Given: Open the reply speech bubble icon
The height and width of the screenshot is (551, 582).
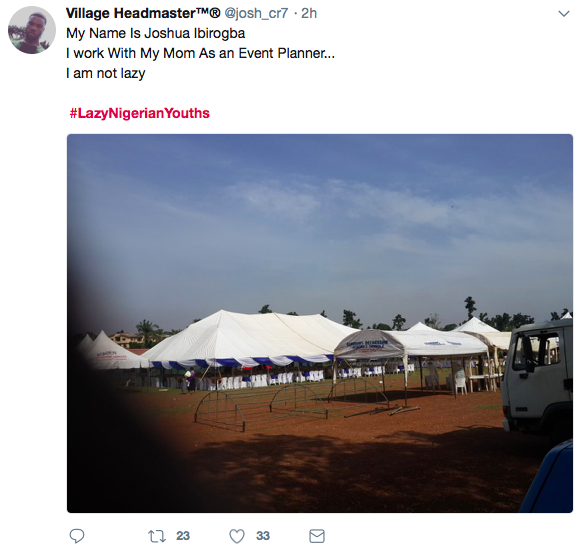Looking at the screenshot, I should coord(77,536).
